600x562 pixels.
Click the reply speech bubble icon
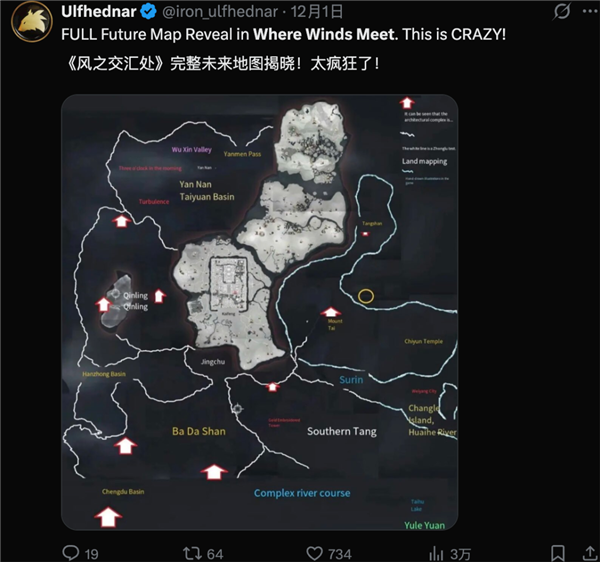(71, 552)
